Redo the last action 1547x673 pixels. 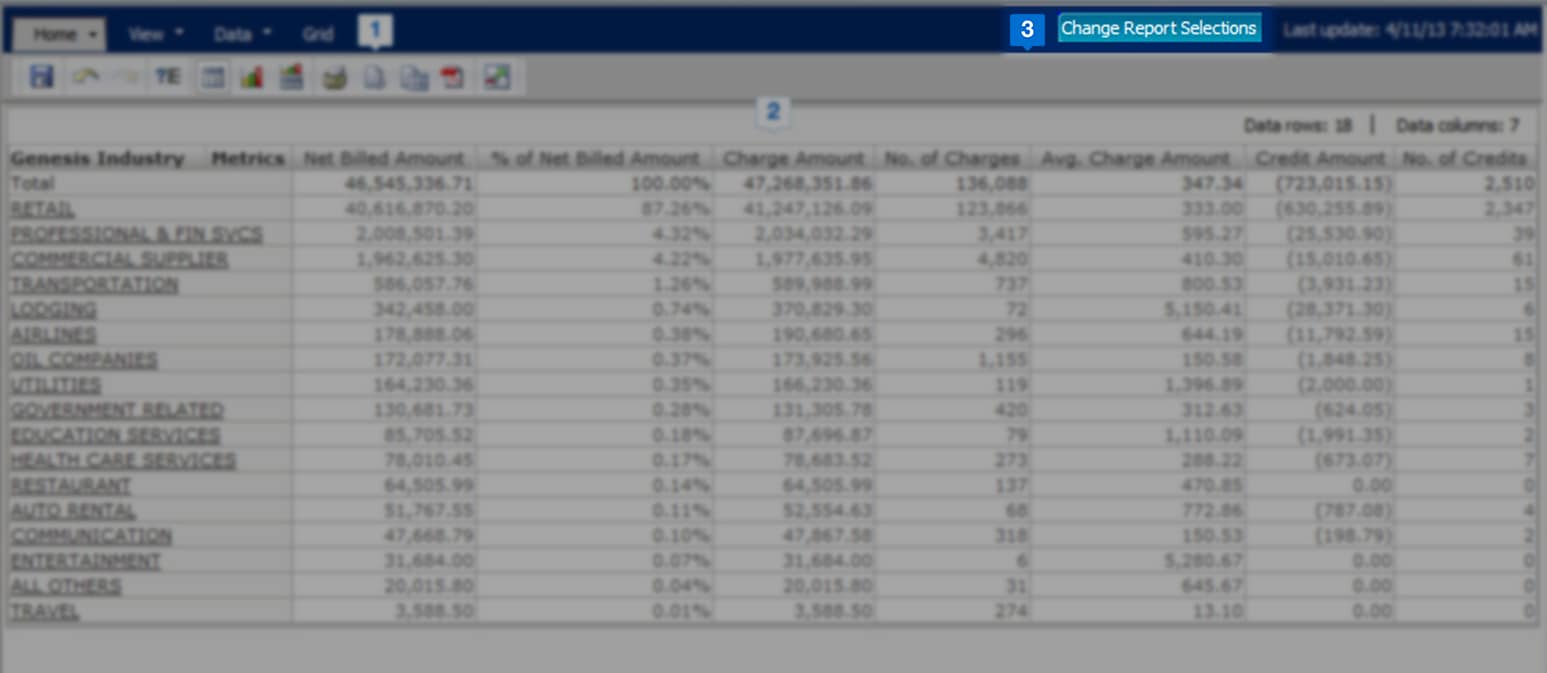[x=125, y=76]
